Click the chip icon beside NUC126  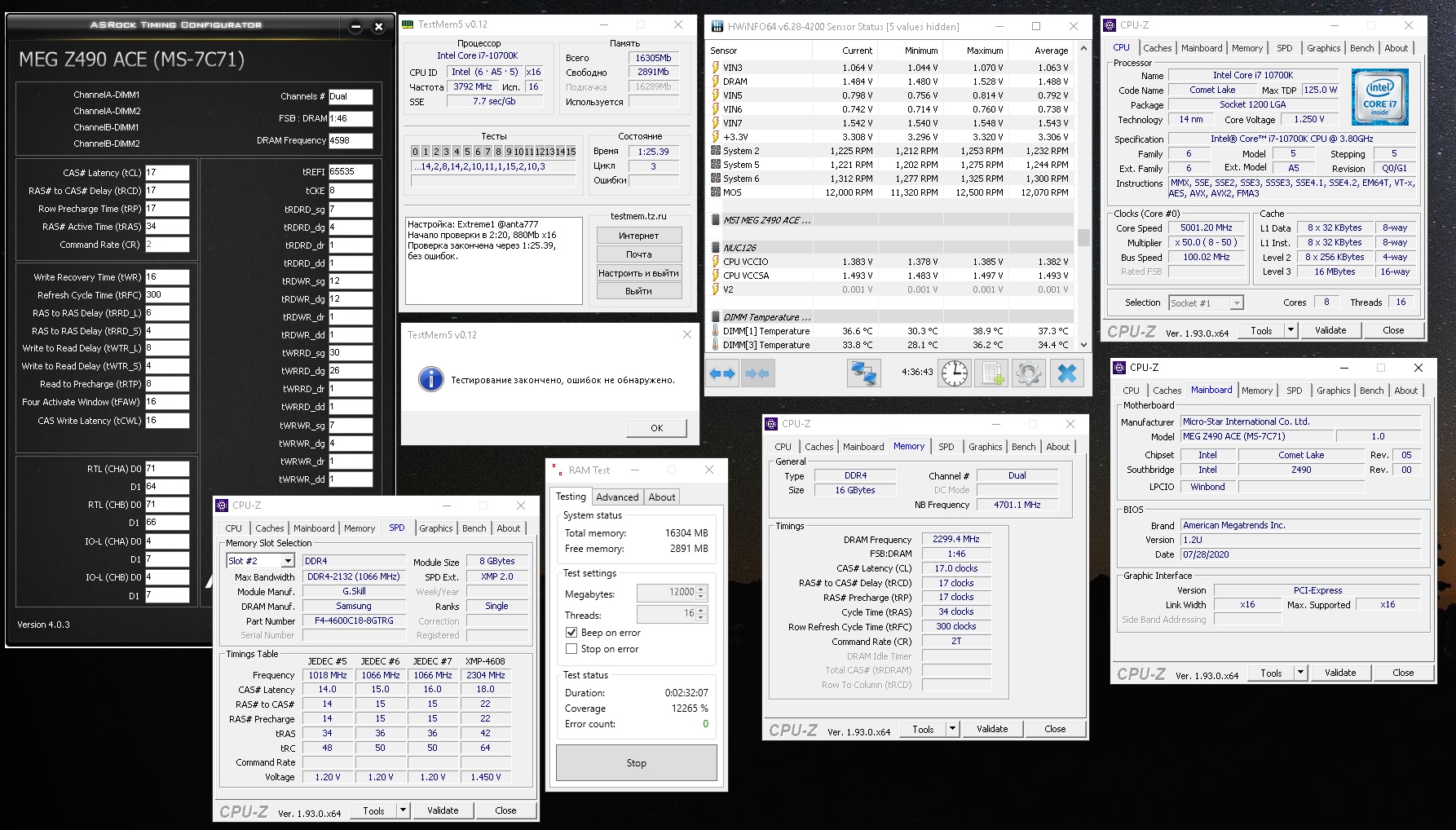[716, 248]
